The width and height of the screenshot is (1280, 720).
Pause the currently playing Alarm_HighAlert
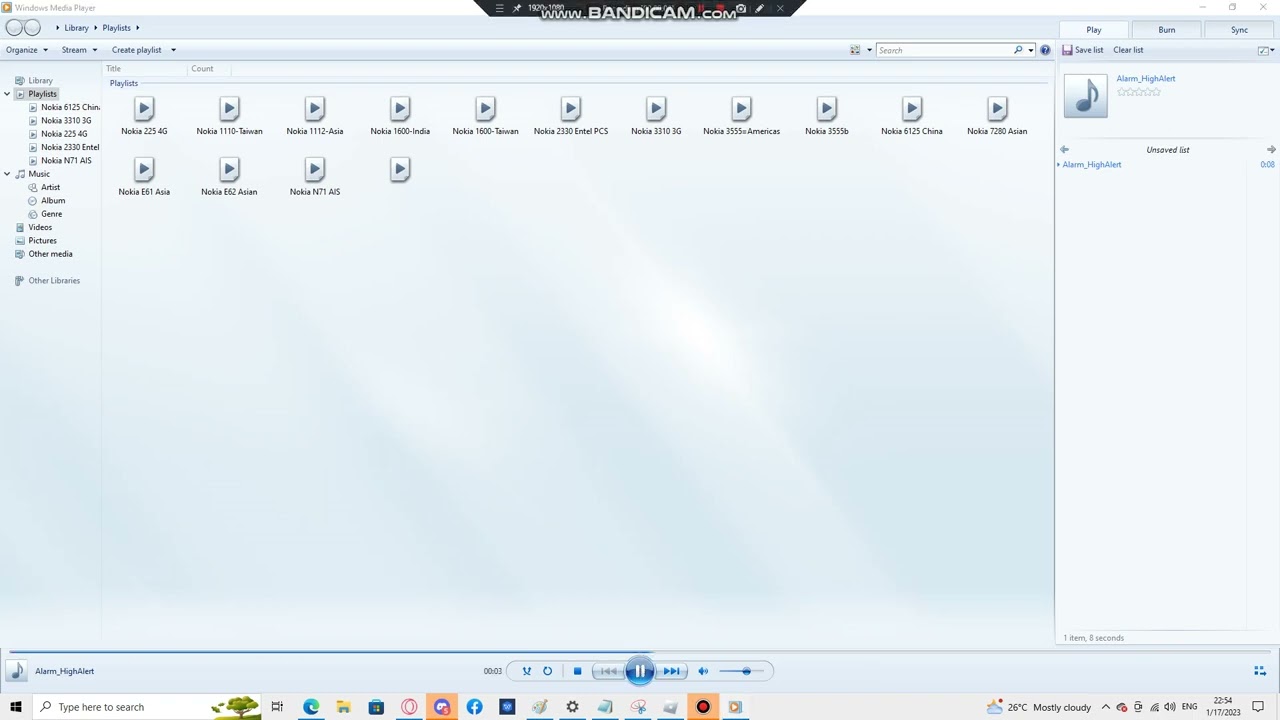pyautogui.click(x=639, y=671)
